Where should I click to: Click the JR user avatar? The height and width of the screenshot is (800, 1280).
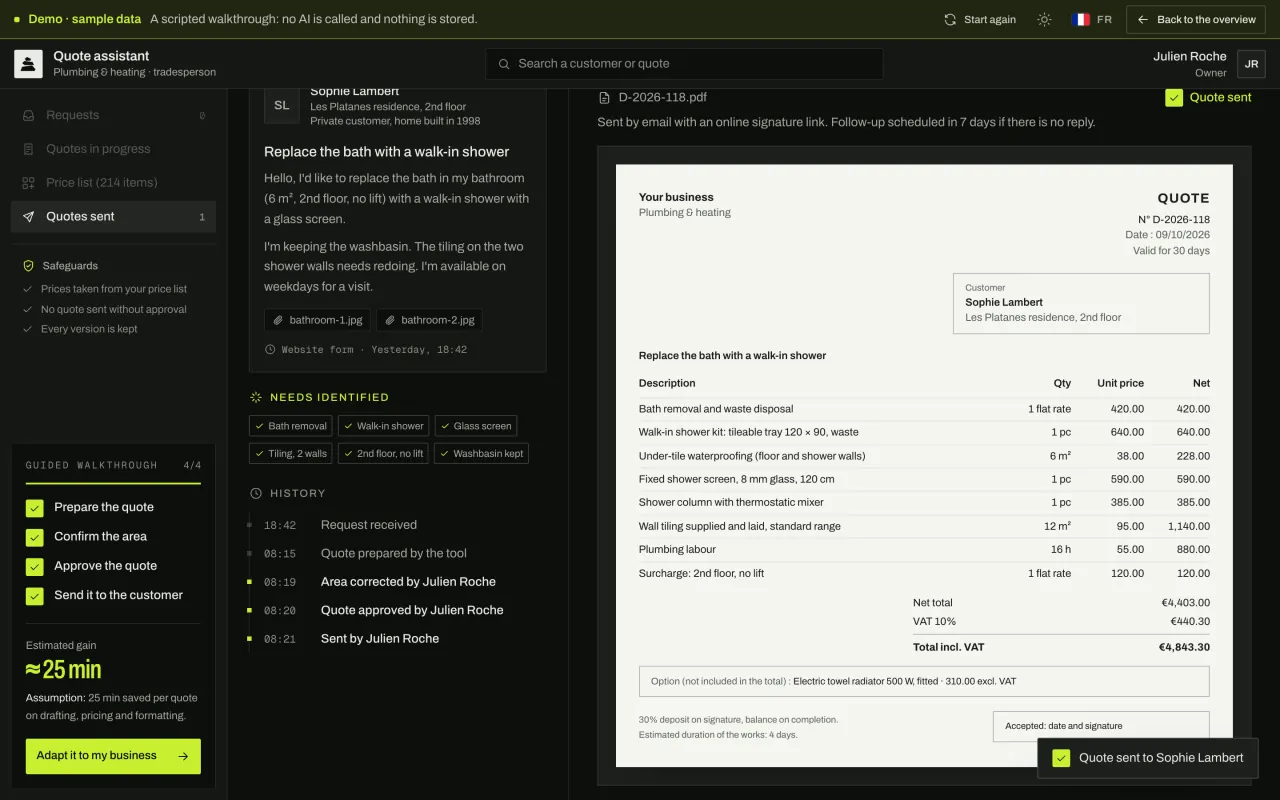(1251, 64)
